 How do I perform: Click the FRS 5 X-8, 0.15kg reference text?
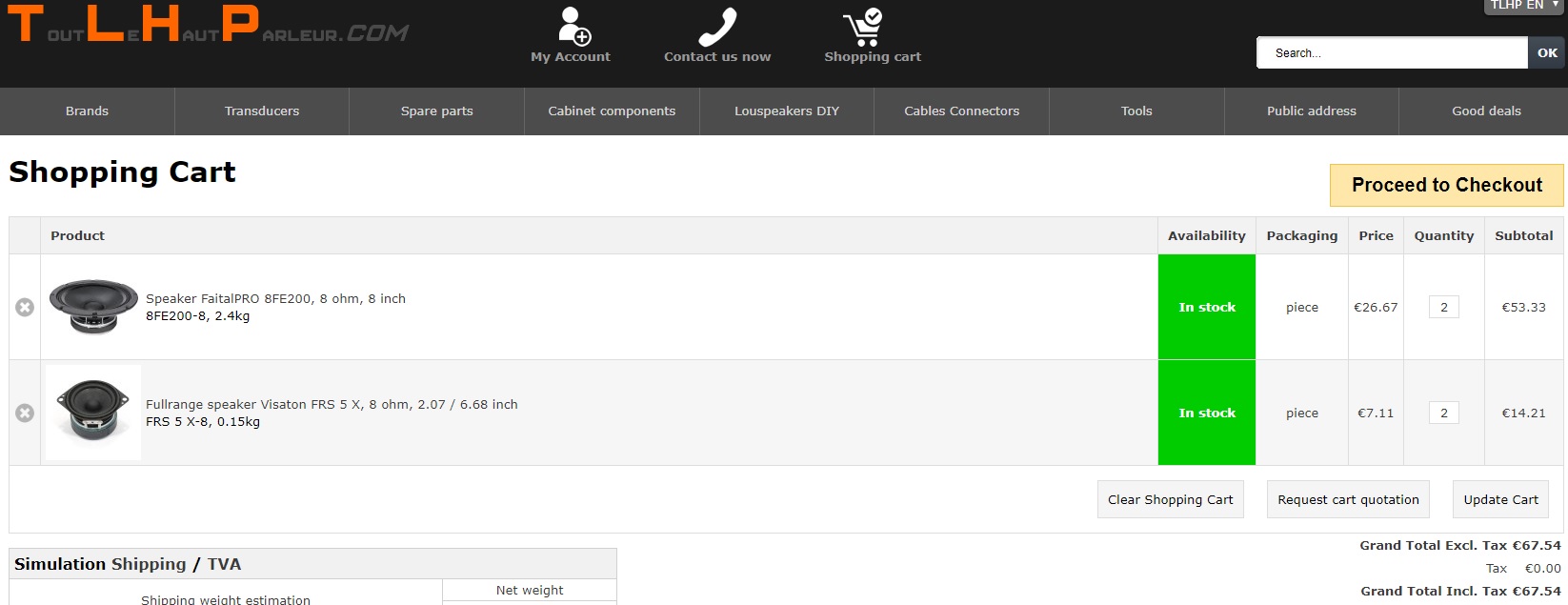(x=203, y=421)
